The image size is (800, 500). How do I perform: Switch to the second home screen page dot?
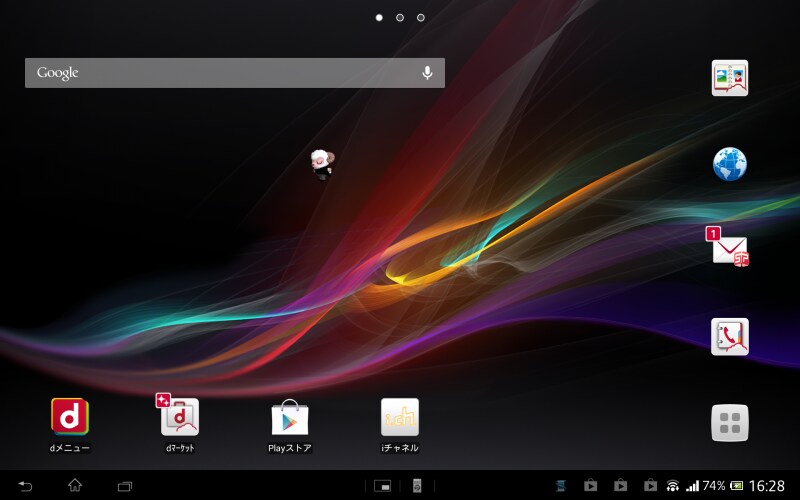pos(400,18)
